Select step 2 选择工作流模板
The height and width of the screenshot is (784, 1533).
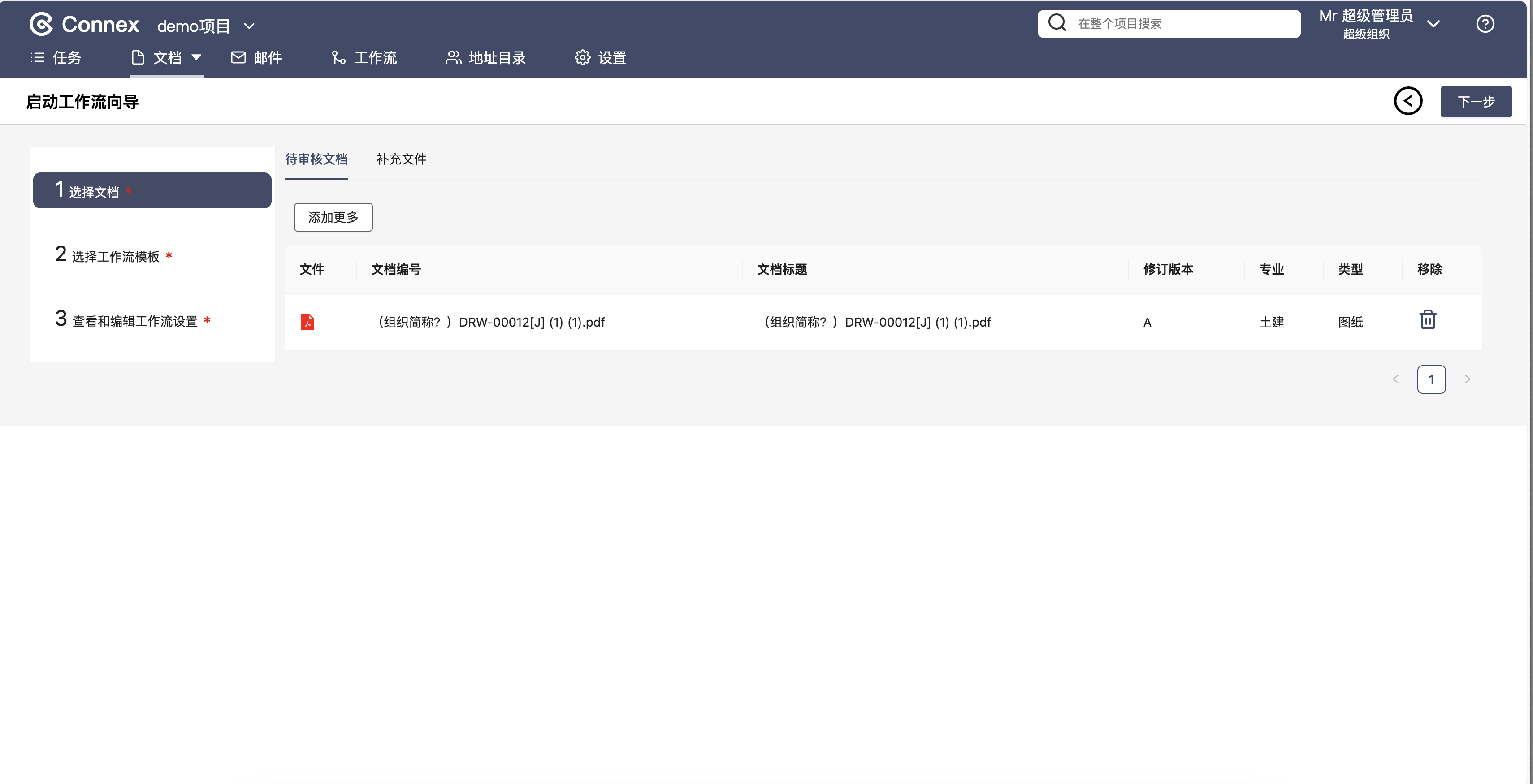pyautogui.click(x=116, y=256)
